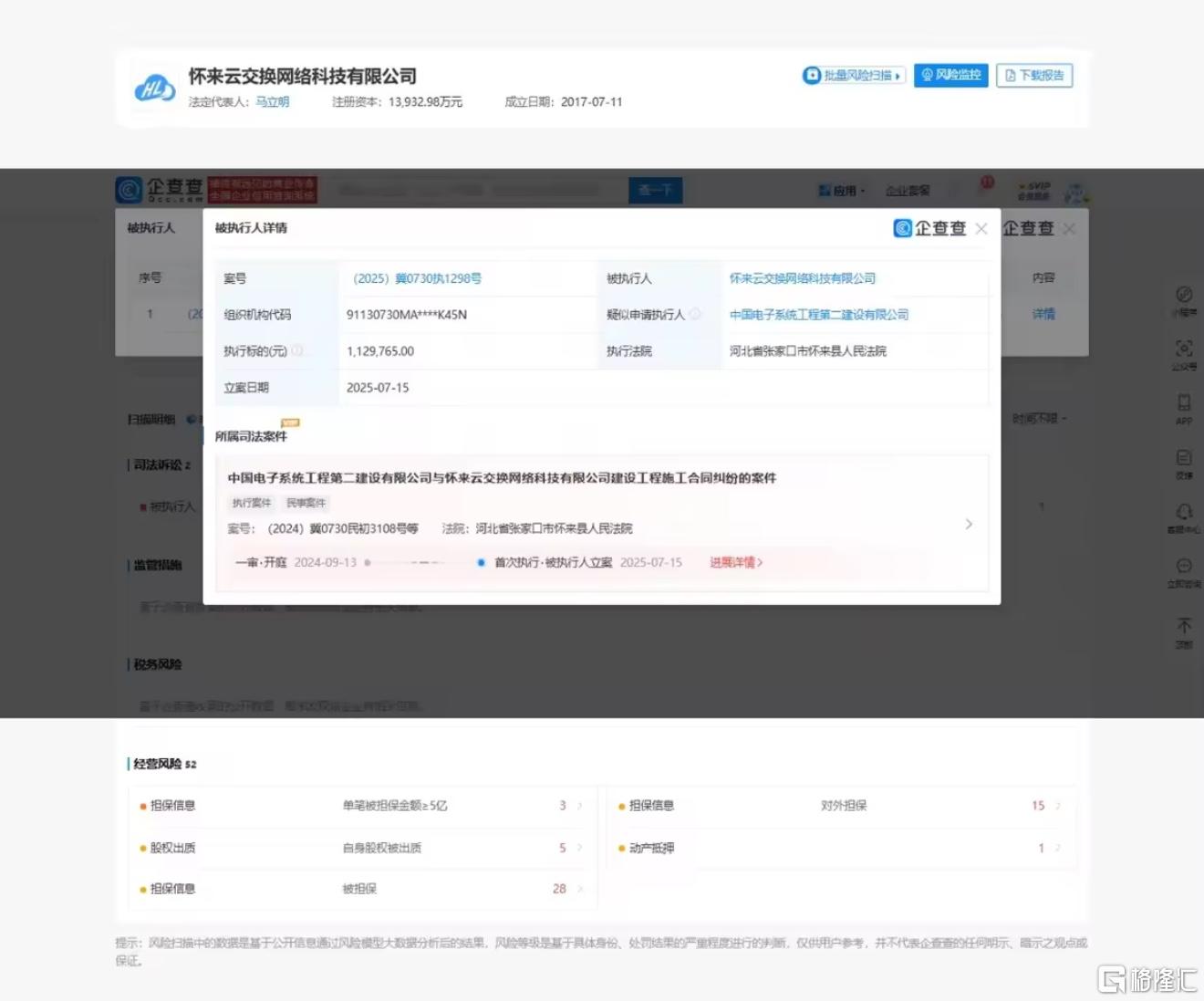The image size is (1204, 1001).
Task: Open 担保信息 被担保 row
Action: pyautogui.click(x=362, y=889)
